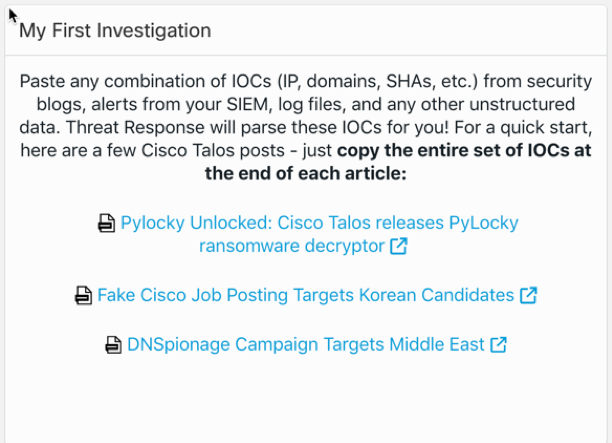The height and width of the screenshot is (443, 612).
Task: Click the "ransomware decryptor" link text
Action: (292, 246)
